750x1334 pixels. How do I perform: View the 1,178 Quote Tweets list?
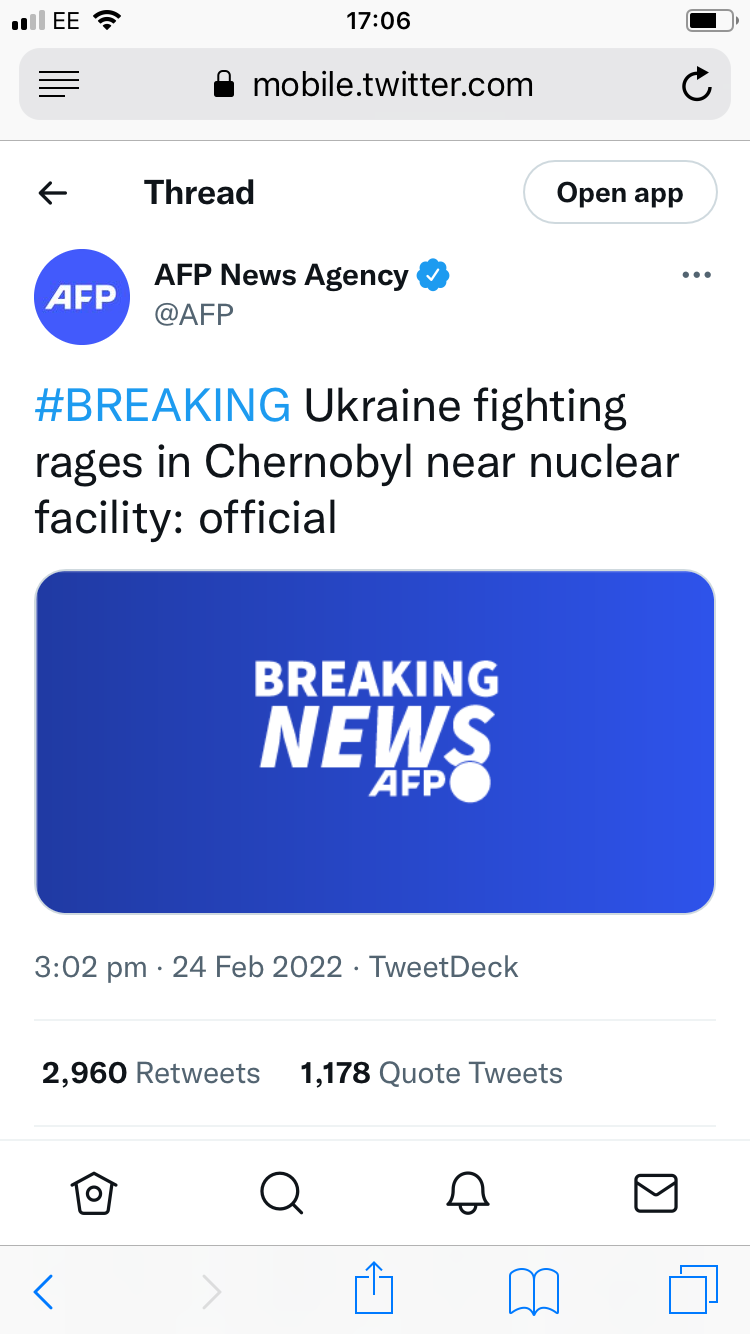[x=431, y=1073]
